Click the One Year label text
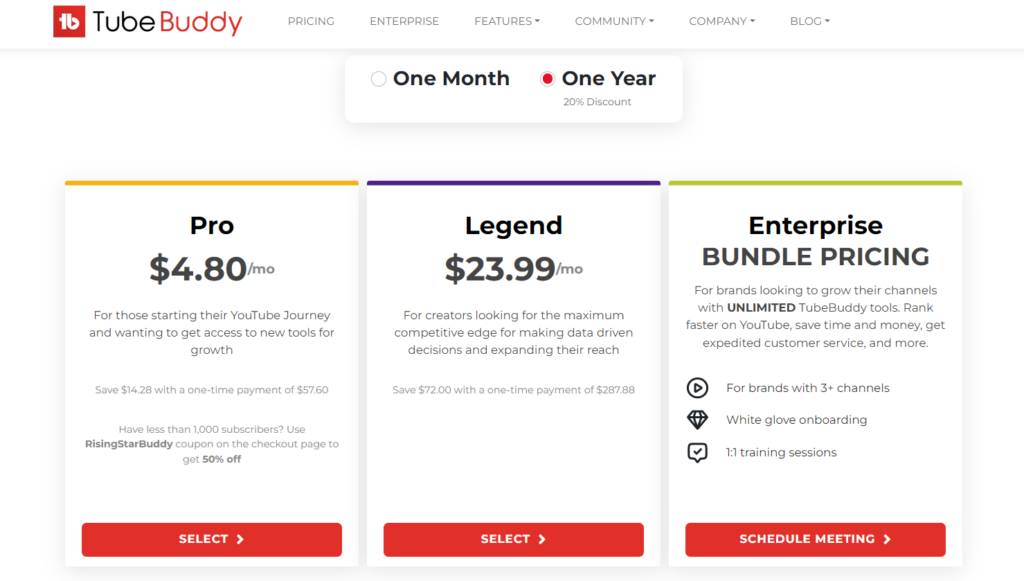Viewport: 1024px width, 581px height. 608,78
